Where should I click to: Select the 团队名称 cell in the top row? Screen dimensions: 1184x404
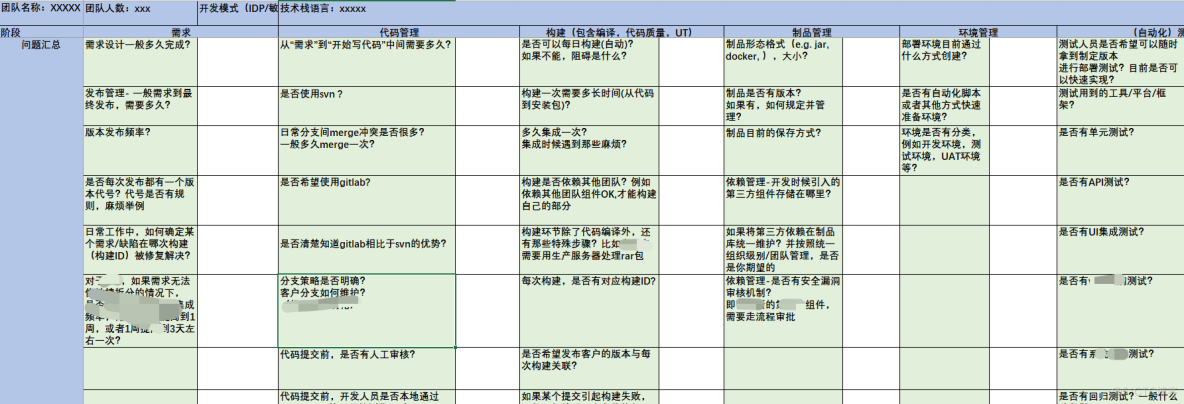click(40, 8)
